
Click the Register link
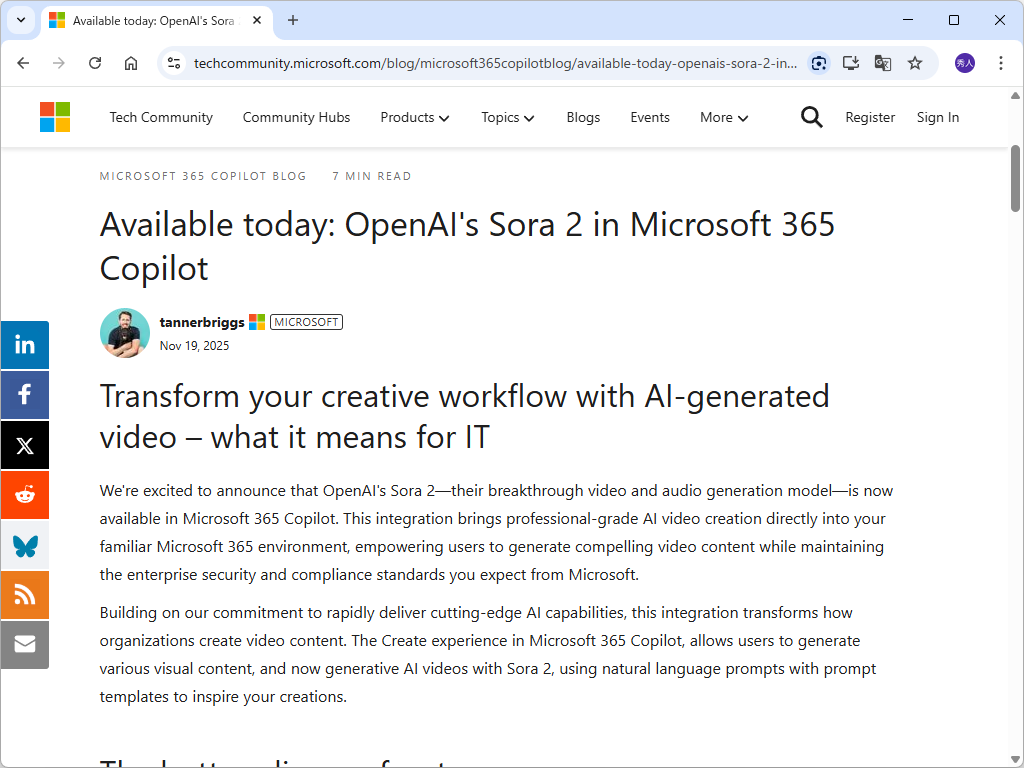pos(870,117)
